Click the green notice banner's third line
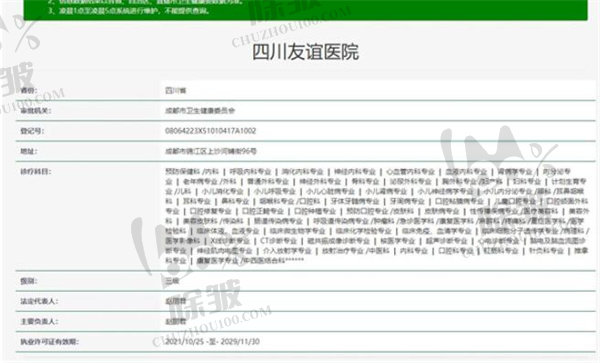Screen dimensions: 600x363 coord(129,11)
